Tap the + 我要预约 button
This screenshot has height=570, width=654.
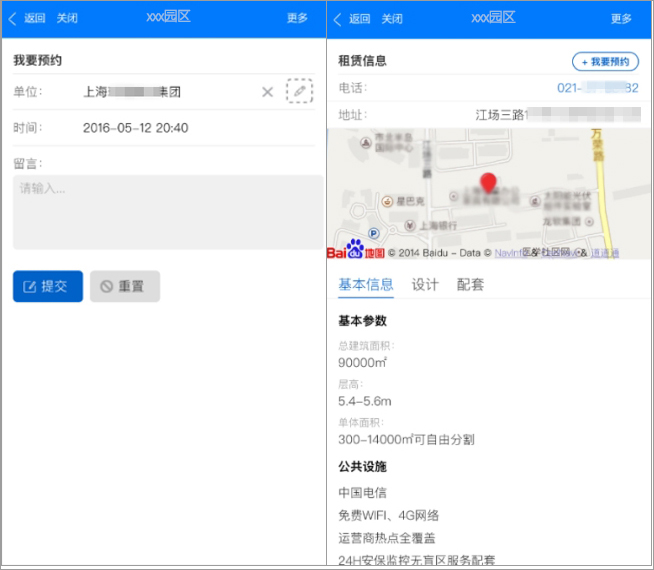point(605,62)
